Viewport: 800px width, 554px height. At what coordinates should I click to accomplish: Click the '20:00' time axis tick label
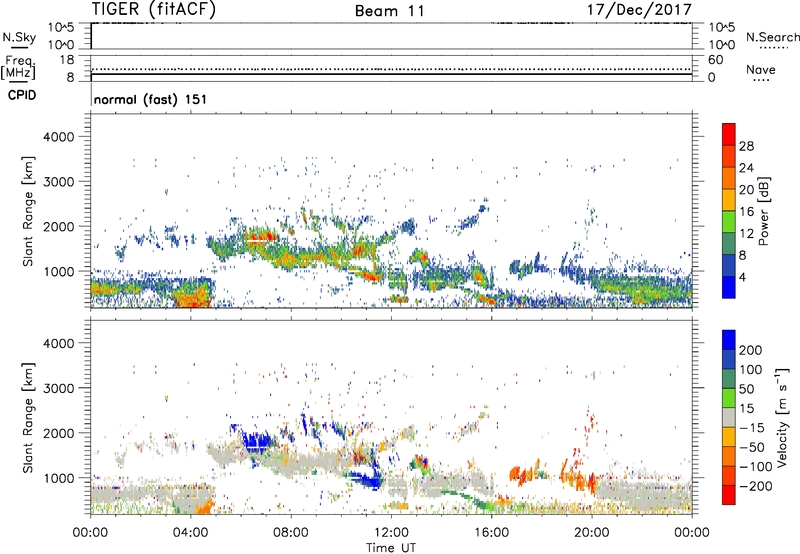coord(591,533)
